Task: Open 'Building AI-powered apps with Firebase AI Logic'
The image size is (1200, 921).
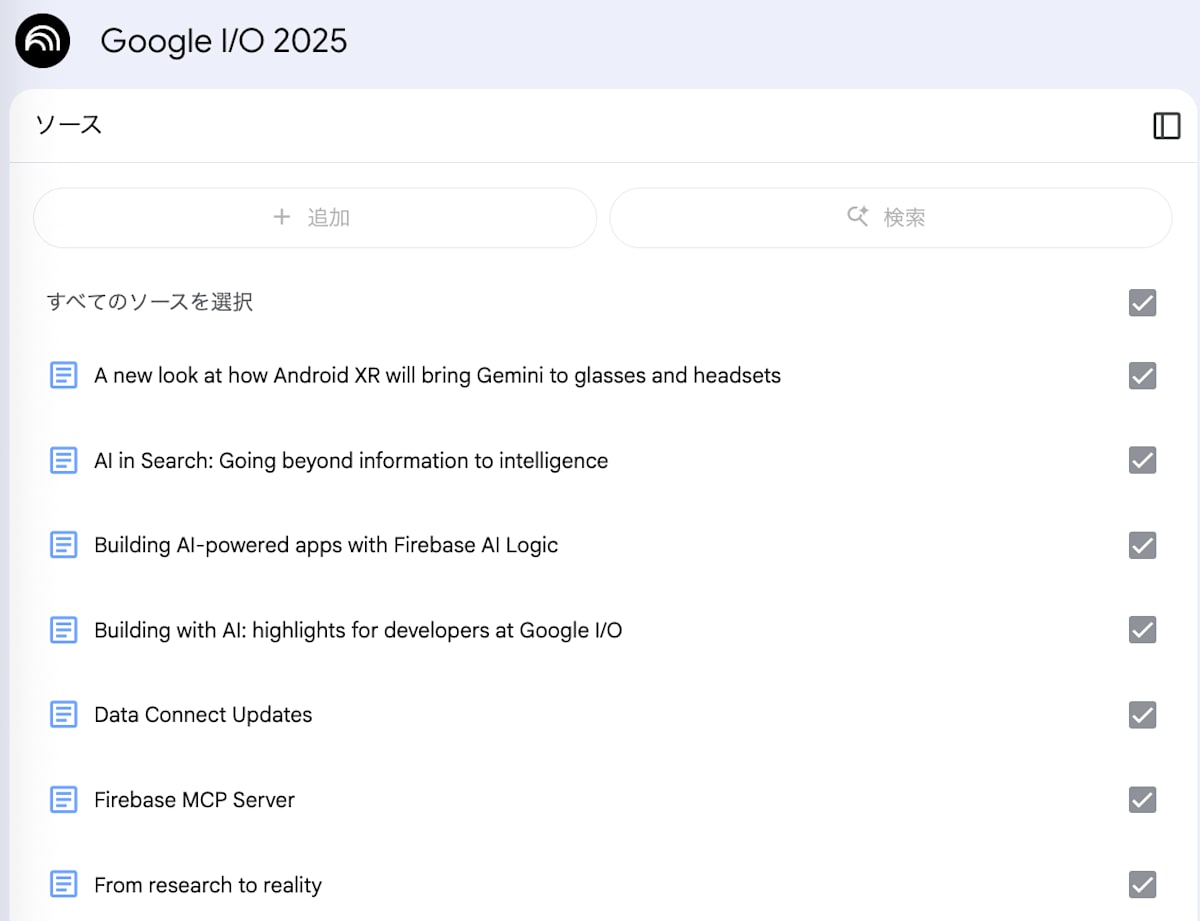Action: coord(326,545)
